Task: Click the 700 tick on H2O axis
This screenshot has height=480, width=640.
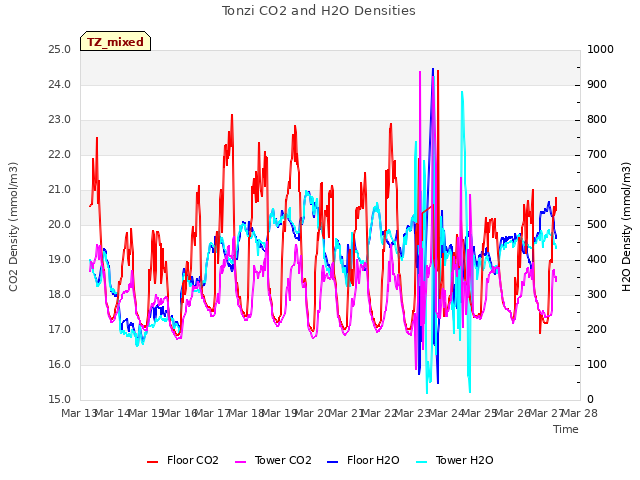Action: pyautogui.click(x=597, y=155)
